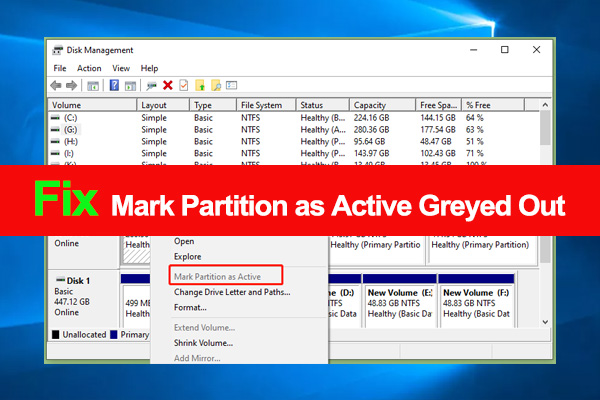Click the folder with green arrow icon

pyautogui.click(x=200, y=85)
